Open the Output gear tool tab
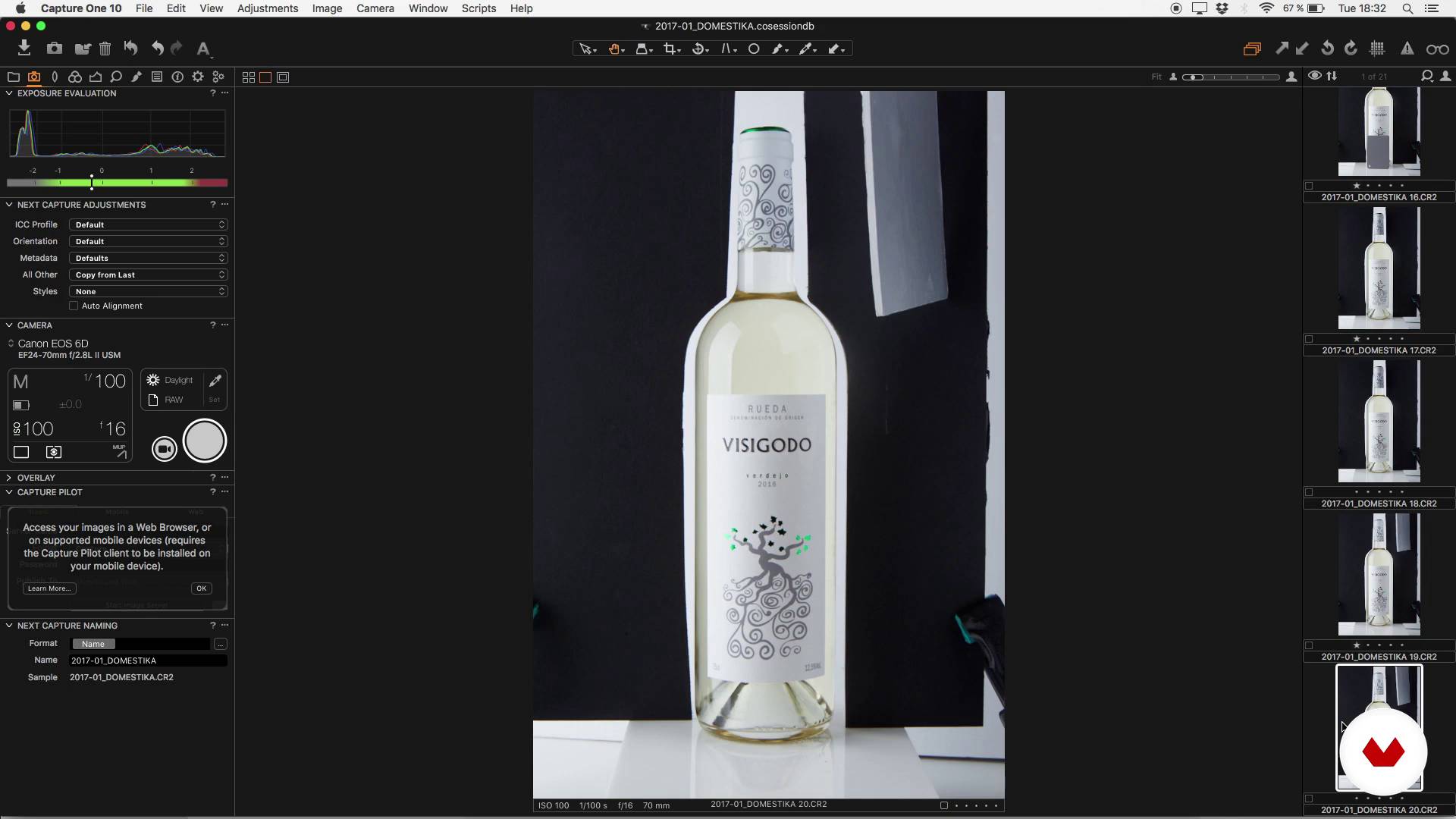This screenshot has height=819, width=1456. [x=198, y=77]
